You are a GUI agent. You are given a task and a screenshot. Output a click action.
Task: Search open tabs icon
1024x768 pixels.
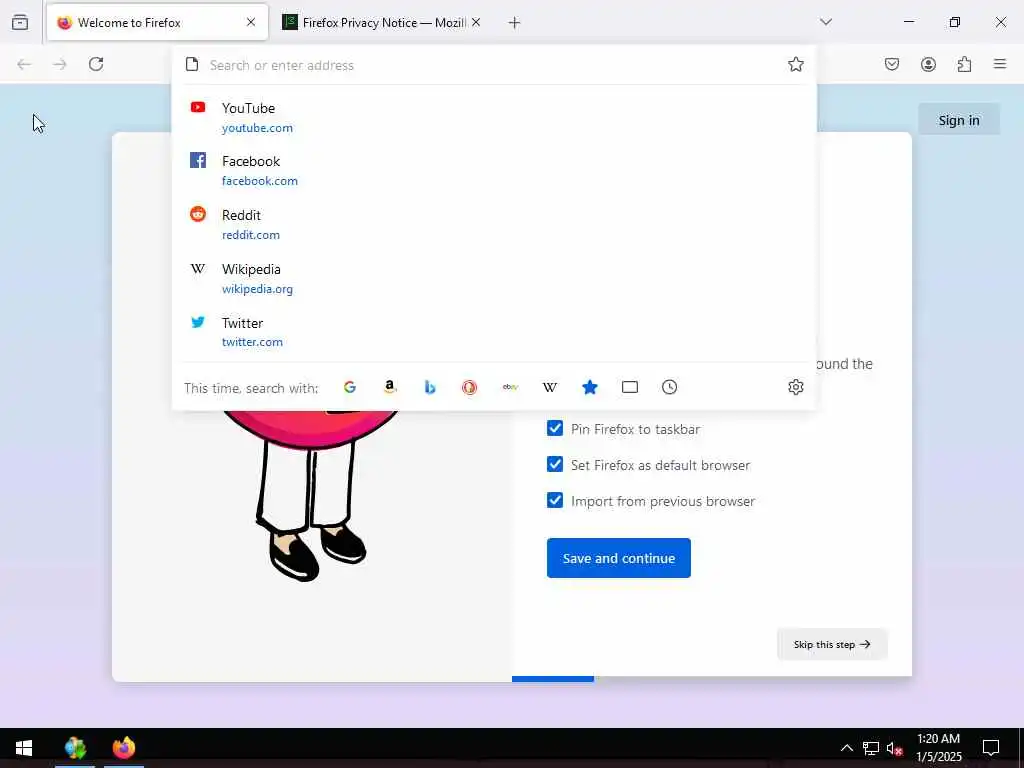pyautogui.click(x=630, y=387)
